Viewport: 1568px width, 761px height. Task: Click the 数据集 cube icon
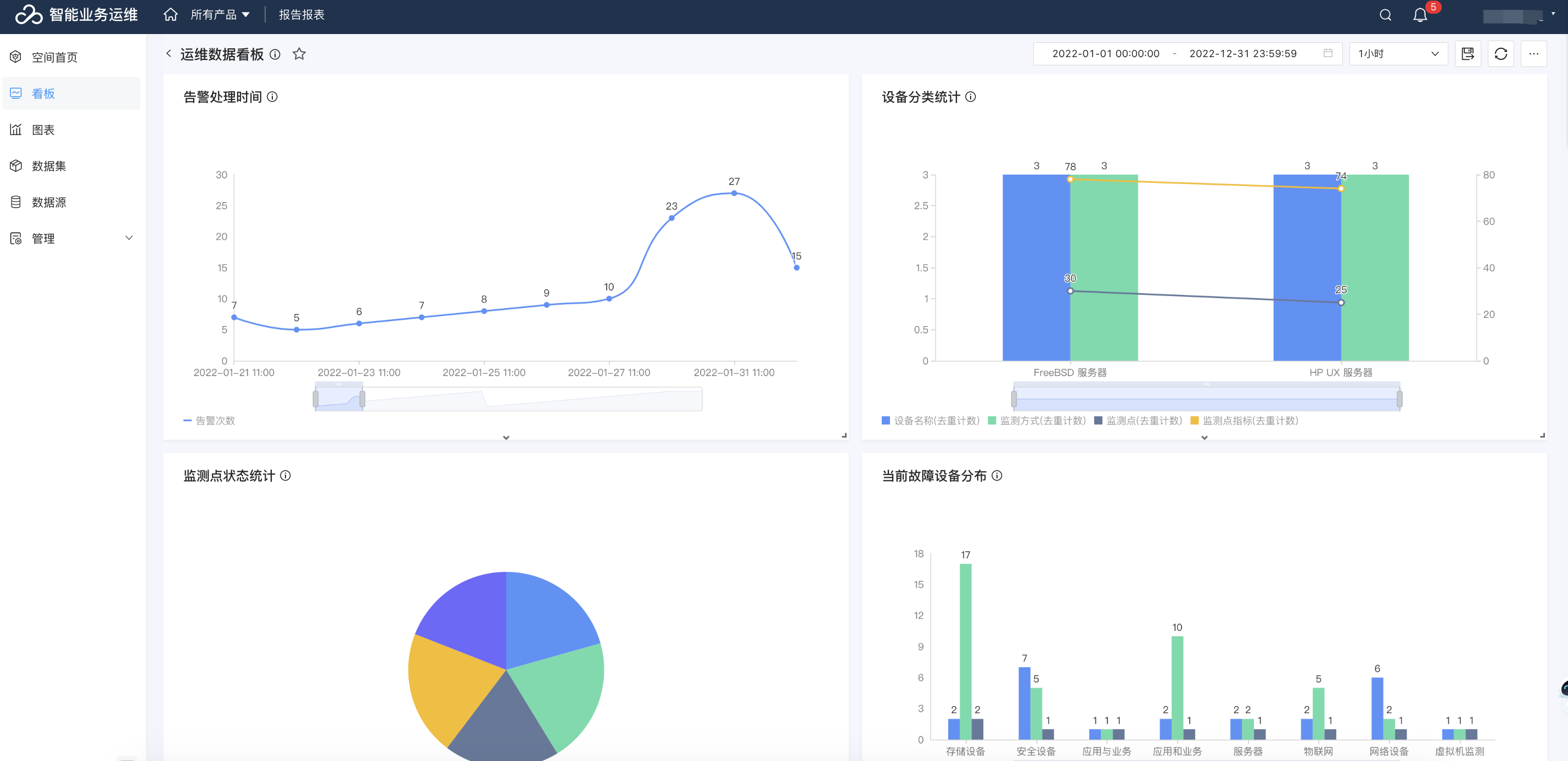(x=16, y=166)
